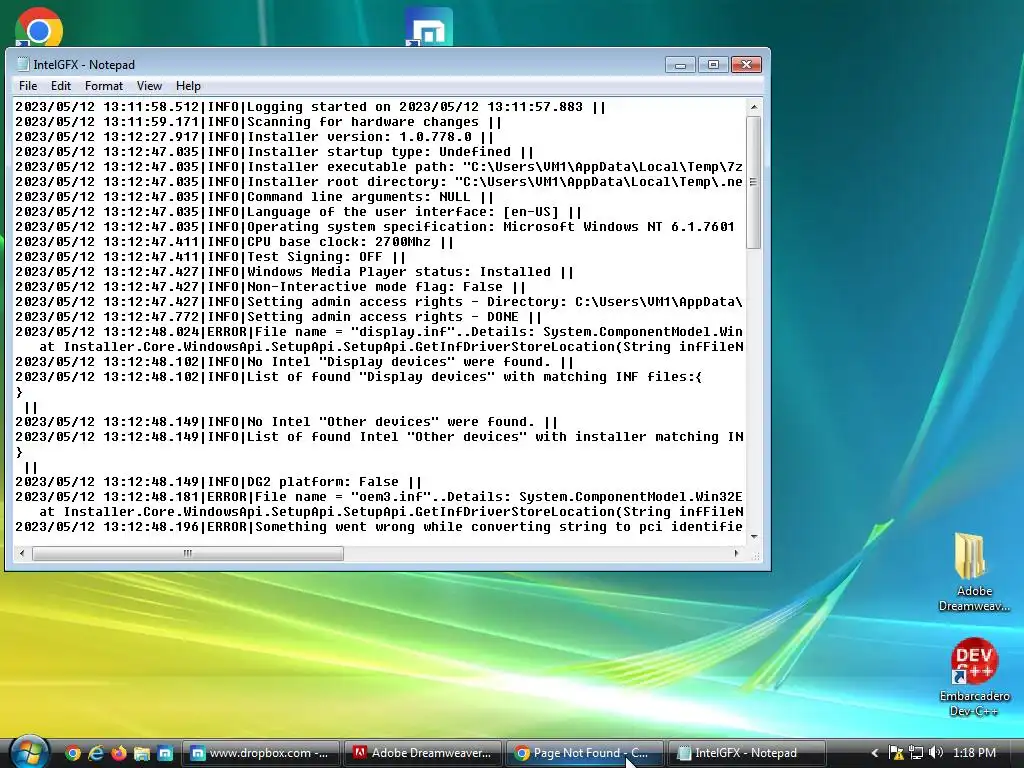This screenshot has width=1024, height=768.
Task: Click the 'Something went wrong while converting' error line
Action: (379, 527)
